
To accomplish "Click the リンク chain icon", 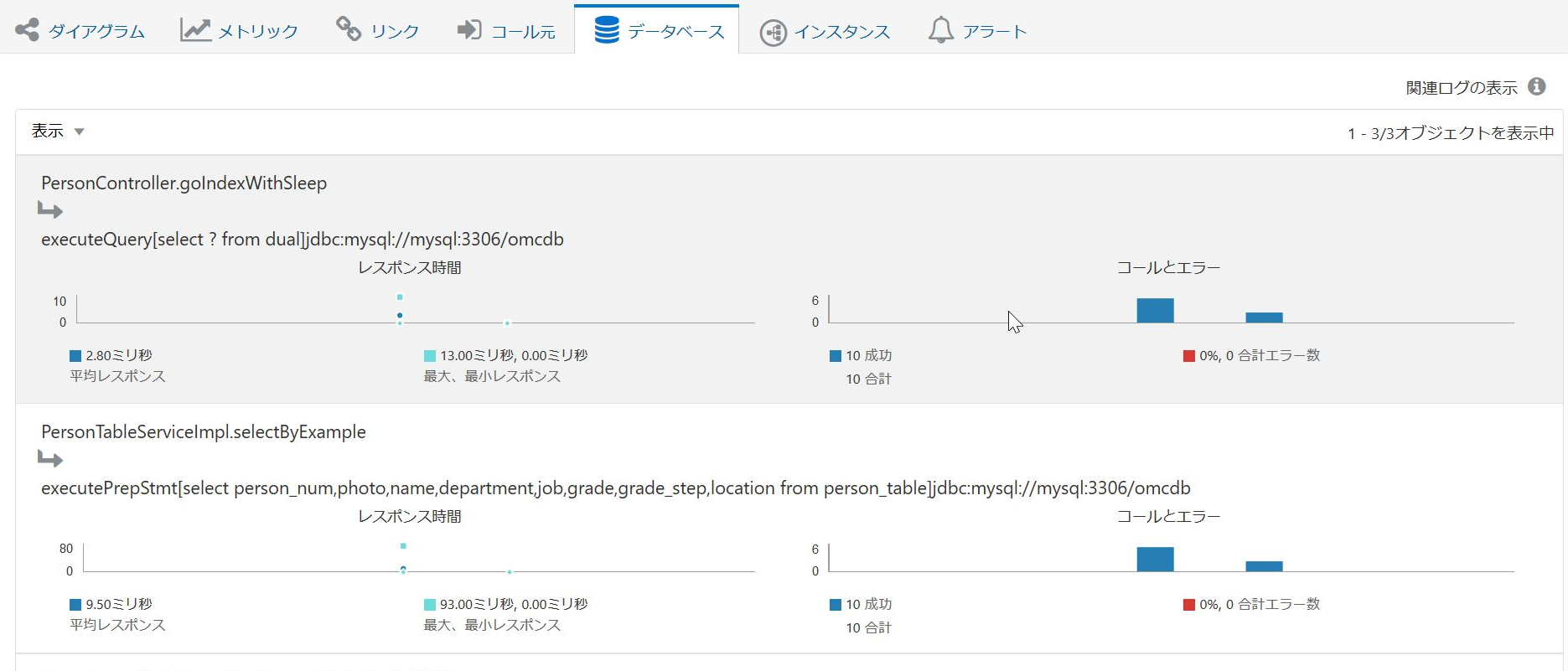I will tap(348, 29).
